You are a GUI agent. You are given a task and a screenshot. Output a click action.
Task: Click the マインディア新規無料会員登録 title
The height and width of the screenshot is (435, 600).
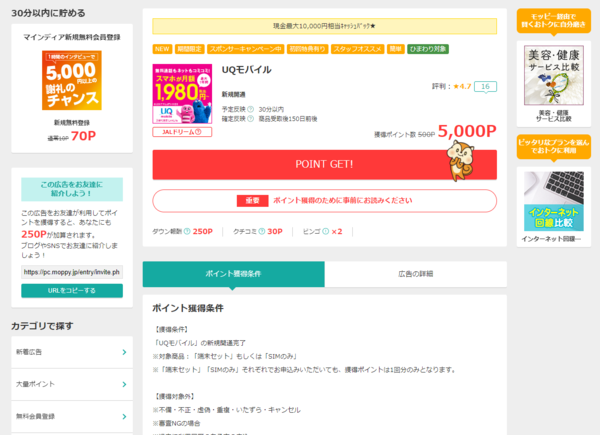(x=72, y=37)
